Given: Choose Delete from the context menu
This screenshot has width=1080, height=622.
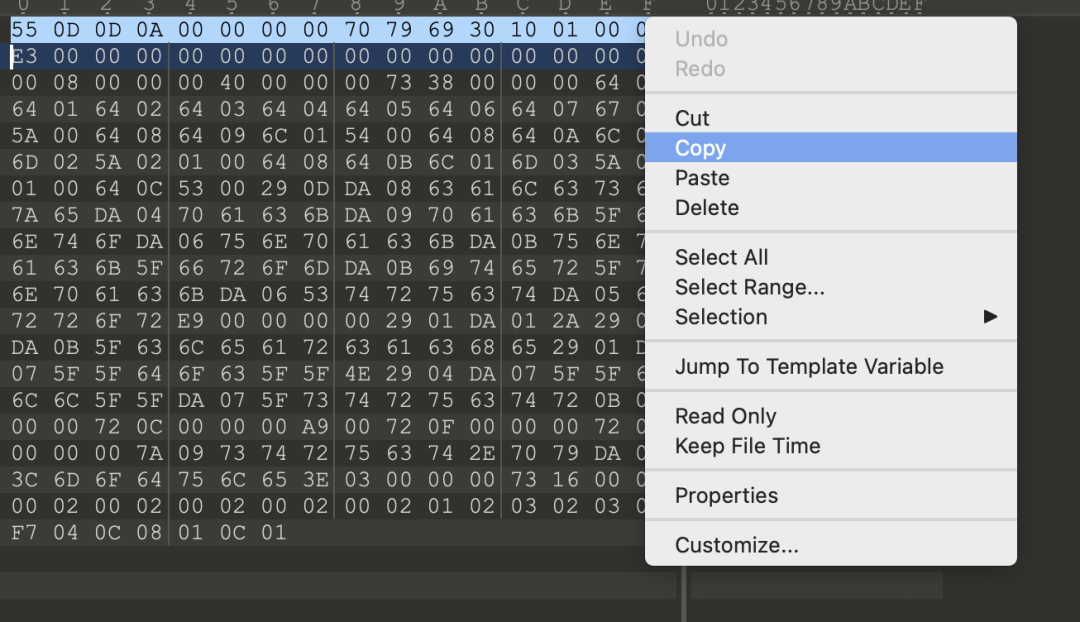Looking at the screenshot, I should [707, 208].
